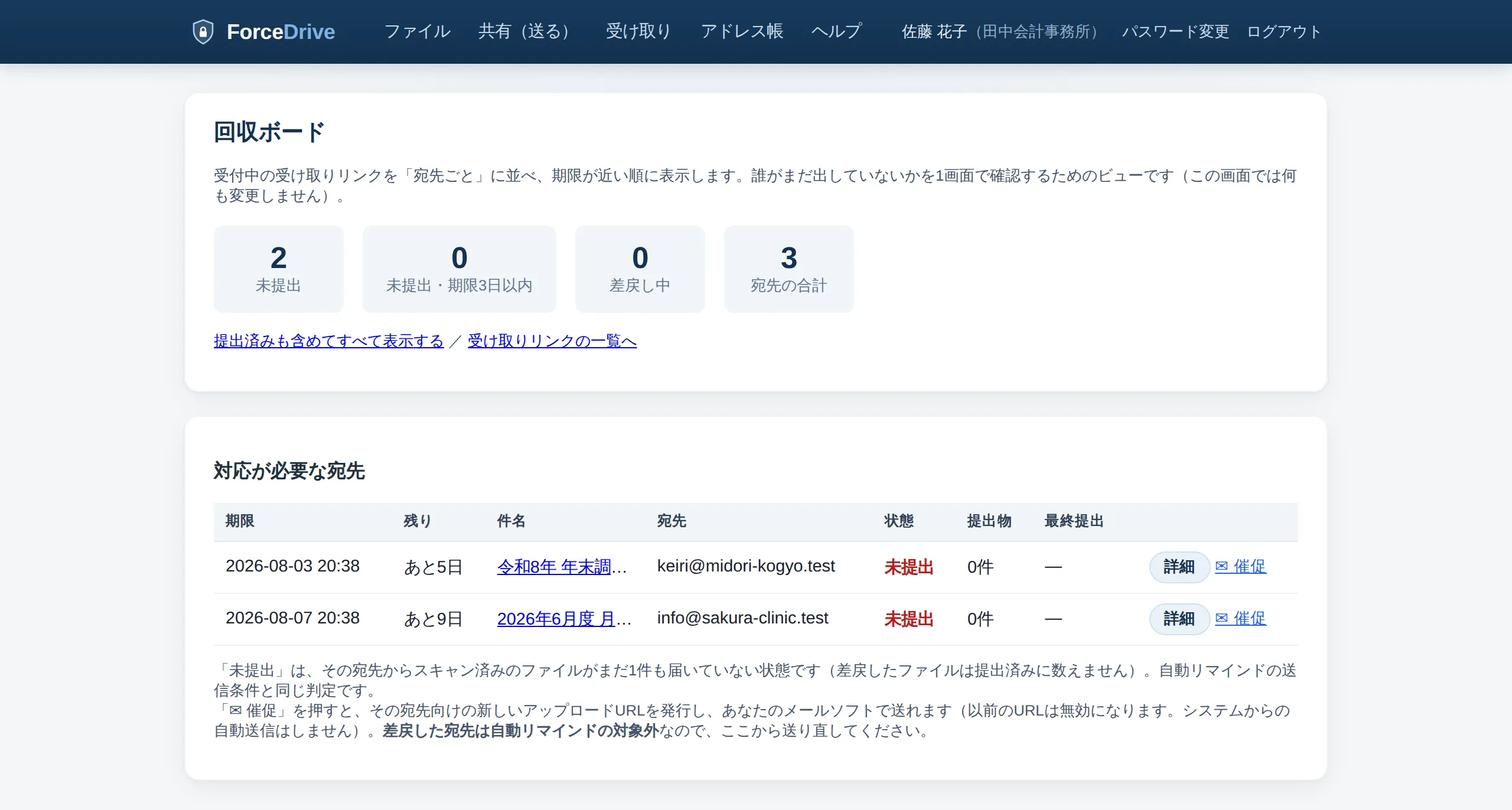Click the あと9日 remaining cell
This screenshot has height=810, width=1512.
coord(433,619)
